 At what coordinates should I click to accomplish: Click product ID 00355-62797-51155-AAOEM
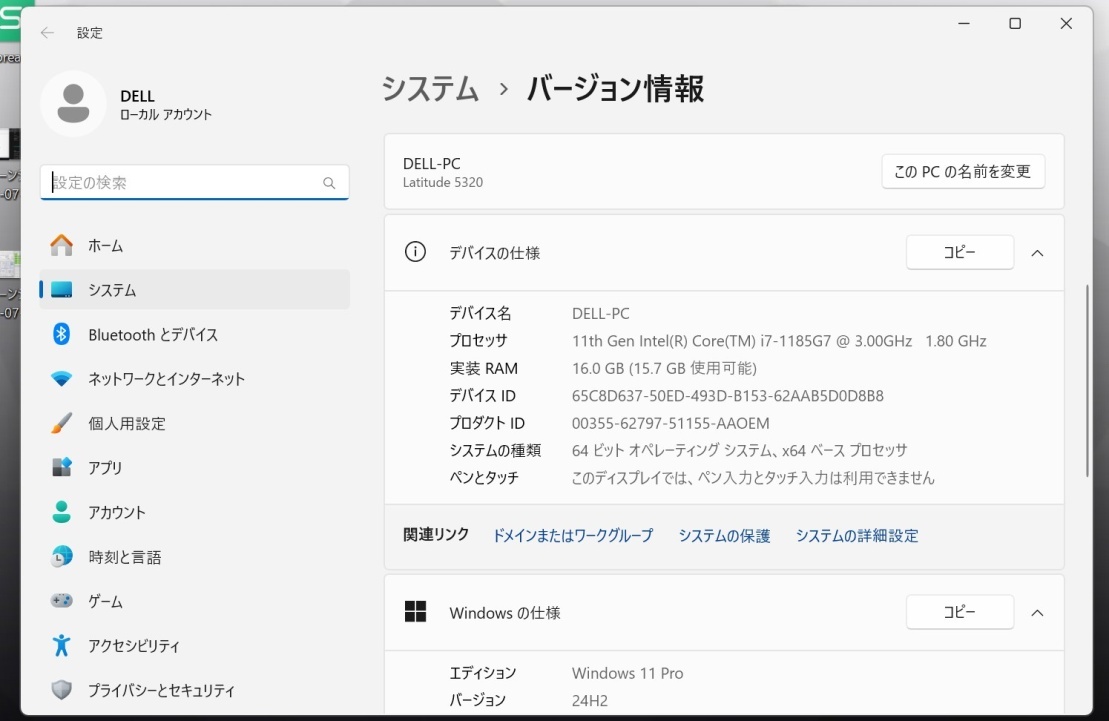click(670, 423)
